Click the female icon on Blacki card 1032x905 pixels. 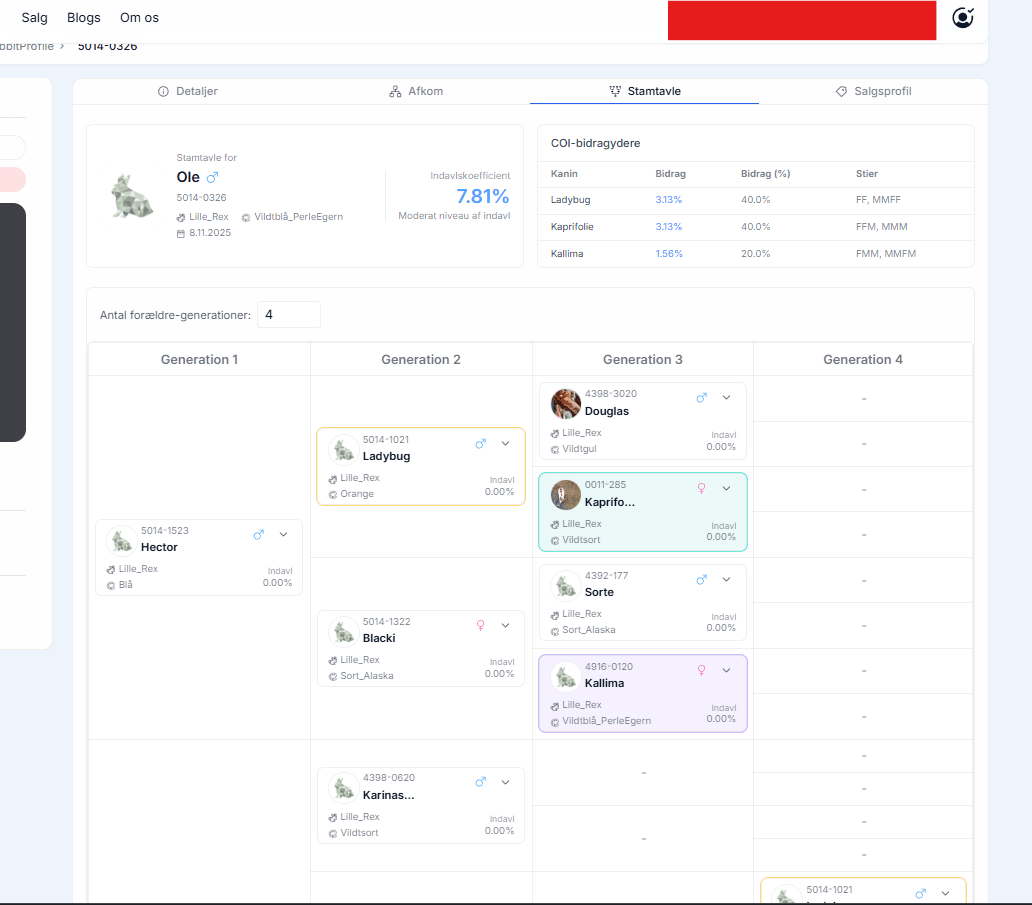(x=480, y=625)
